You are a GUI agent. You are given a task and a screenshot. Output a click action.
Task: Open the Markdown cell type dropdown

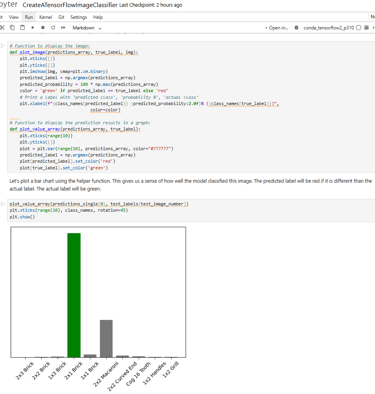pos(87,28)
